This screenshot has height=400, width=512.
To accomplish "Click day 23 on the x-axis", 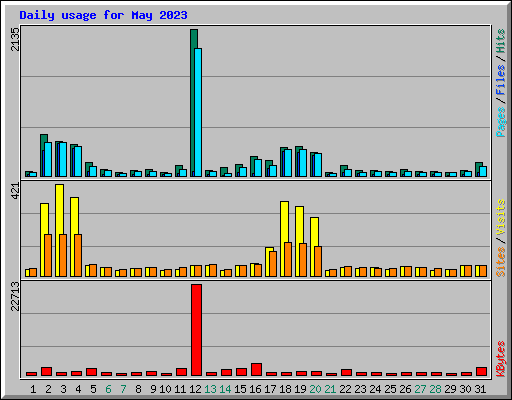I will [360, 389].
